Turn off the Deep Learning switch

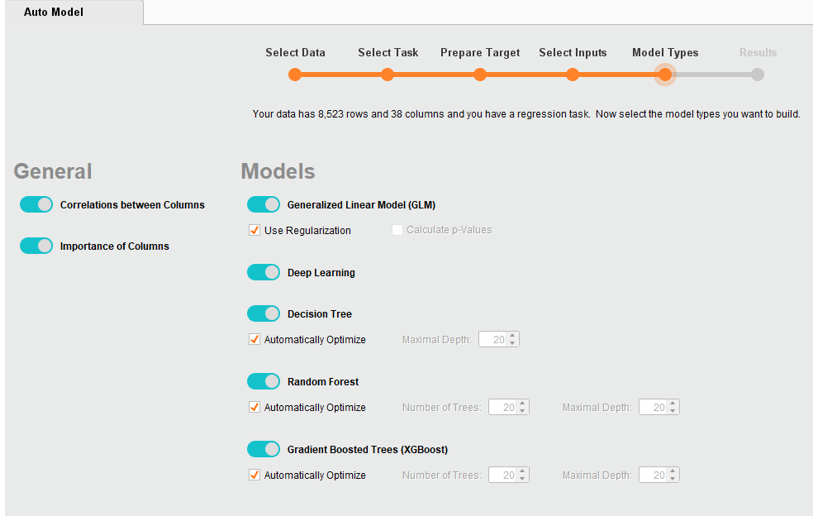(x=263, y=272)
